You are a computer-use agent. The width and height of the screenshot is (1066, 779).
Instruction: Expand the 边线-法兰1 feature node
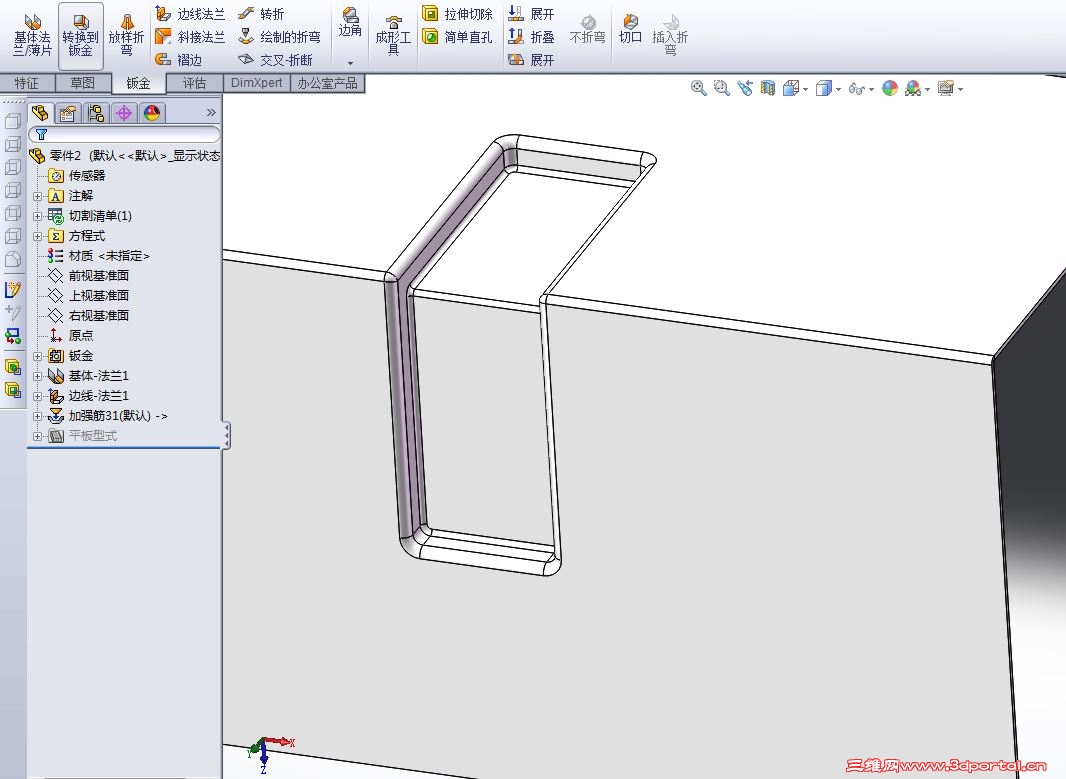37,396
